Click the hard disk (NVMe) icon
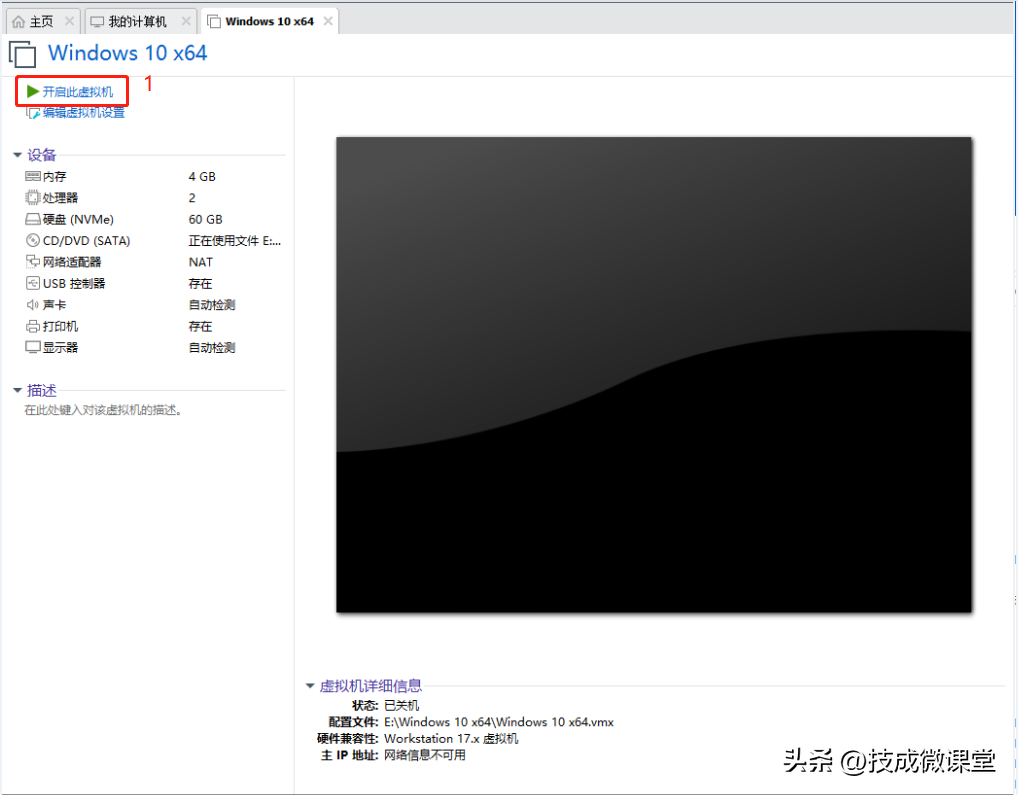This screenshot has width=1018, height=796. point(32,219)
